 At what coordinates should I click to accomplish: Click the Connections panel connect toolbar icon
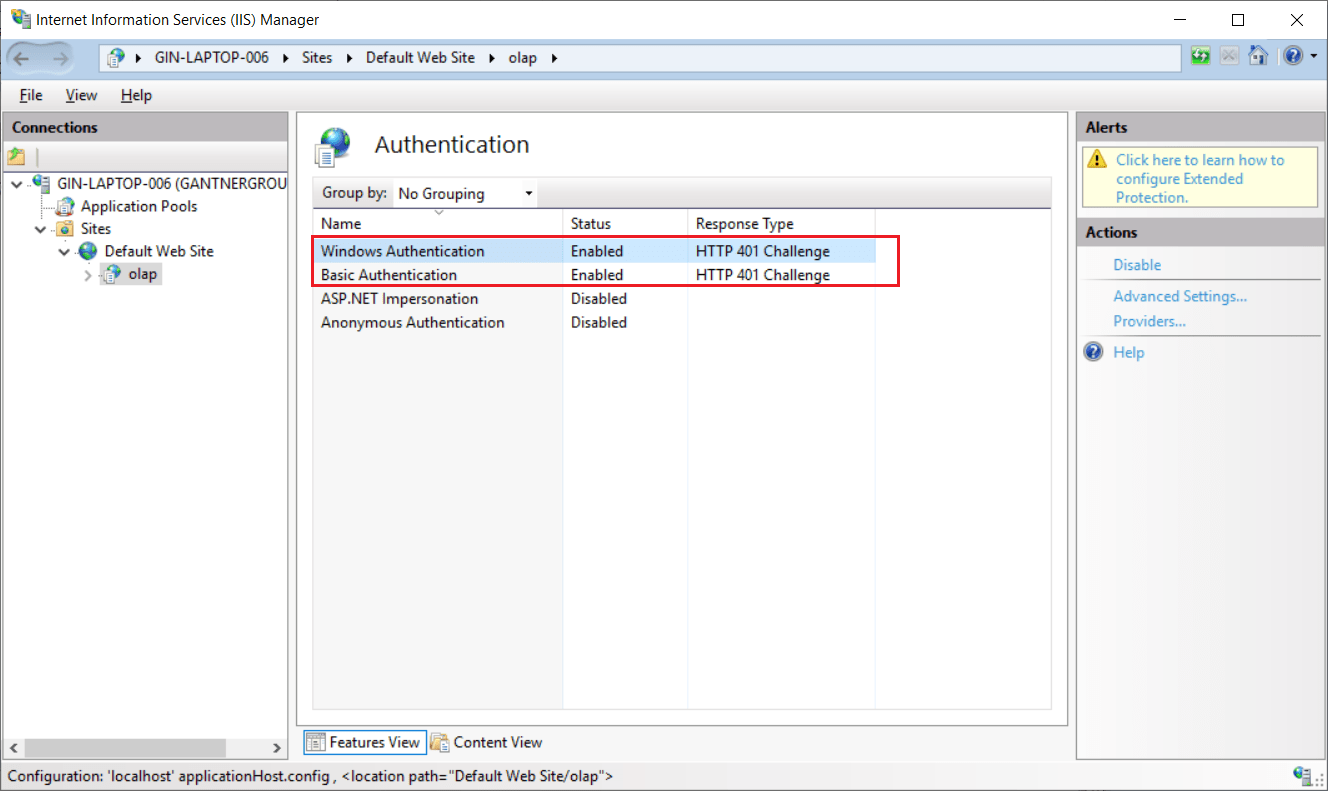tap(16, 156)
